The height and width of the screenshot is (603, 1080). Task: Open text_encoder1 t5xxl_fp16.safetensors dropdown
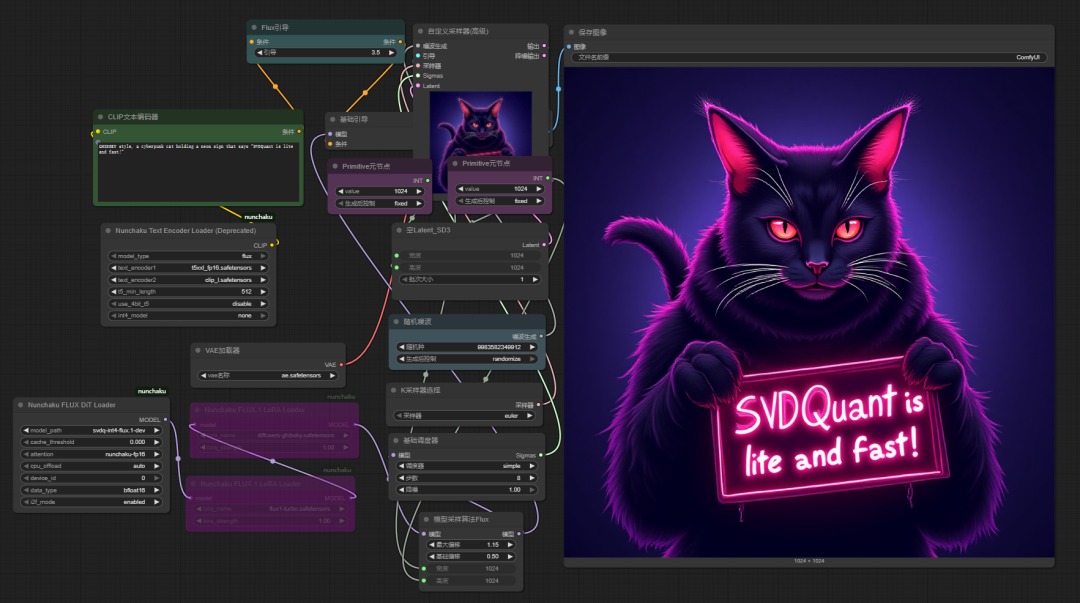click(x=188, y=268)
